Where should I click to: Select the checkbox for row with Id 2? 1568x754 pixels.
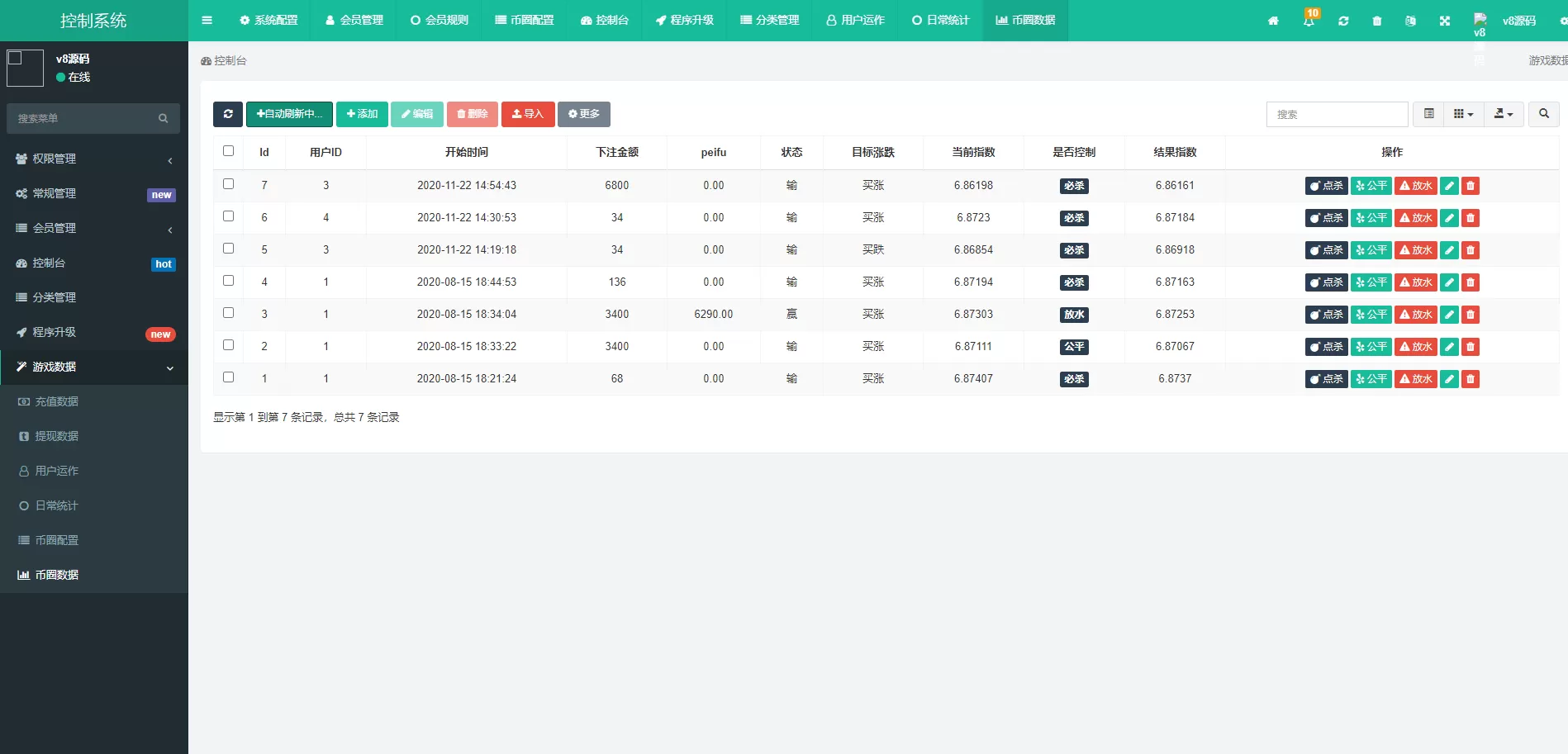click(x=229, y=345)
